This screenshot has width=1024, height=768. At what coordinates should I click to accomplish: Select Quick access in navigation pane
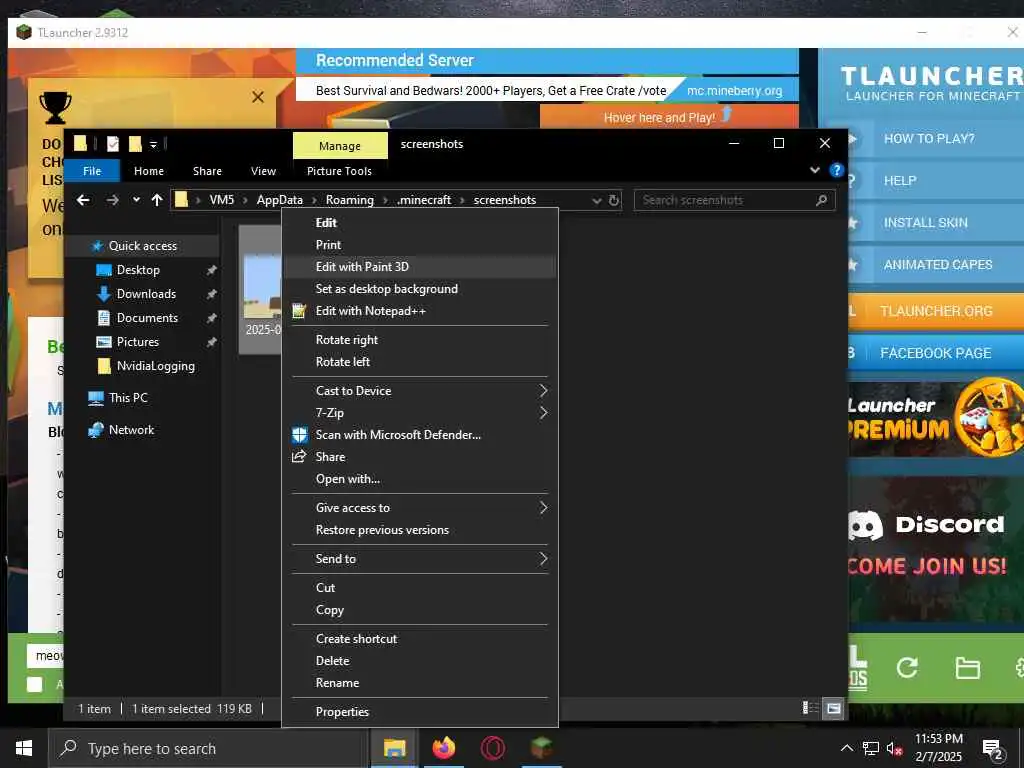pyautogui.click(x=142, y=246)
